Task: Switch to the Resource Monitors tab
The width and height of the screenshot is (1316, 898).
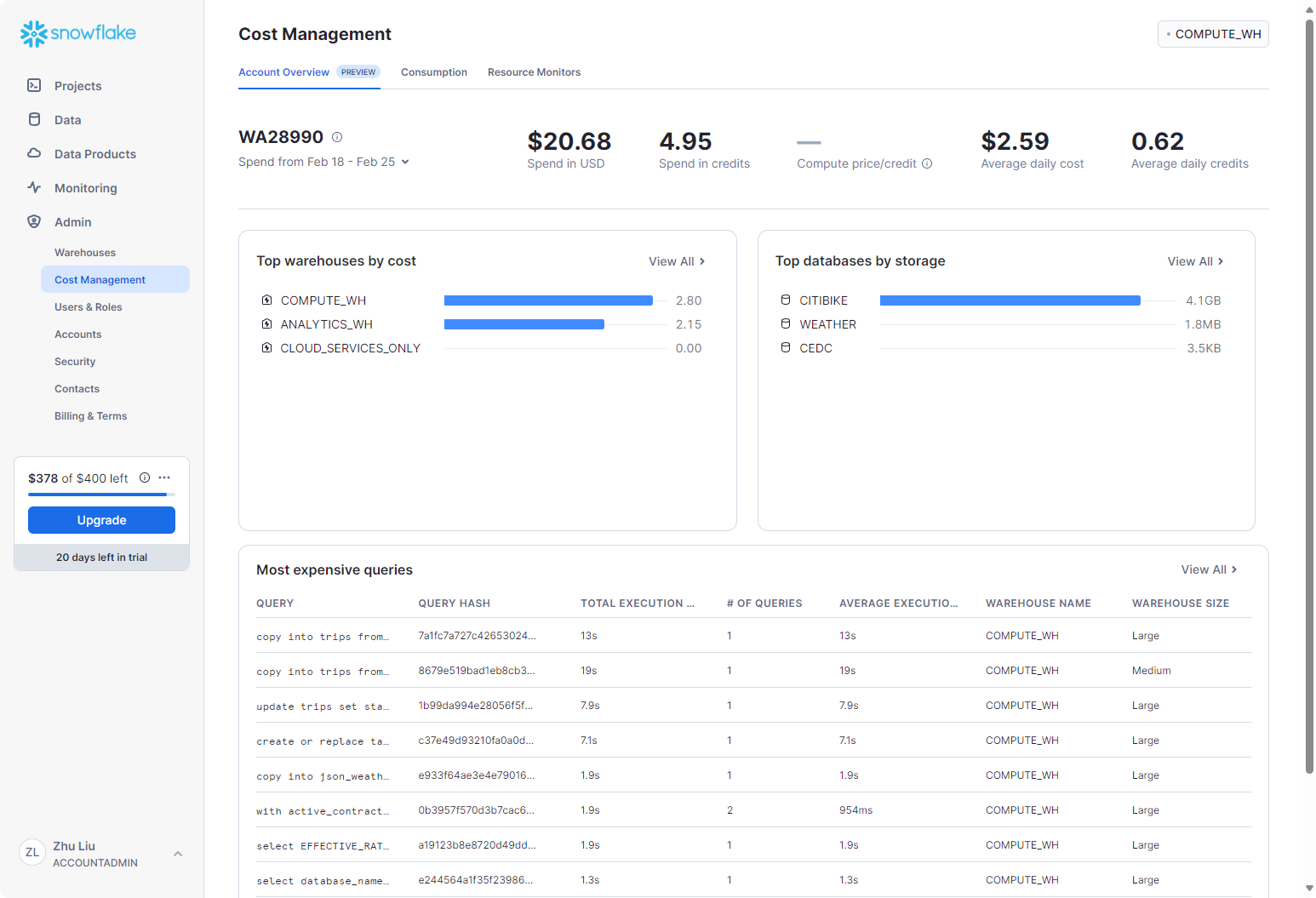Action: click(x=534, y=72)
